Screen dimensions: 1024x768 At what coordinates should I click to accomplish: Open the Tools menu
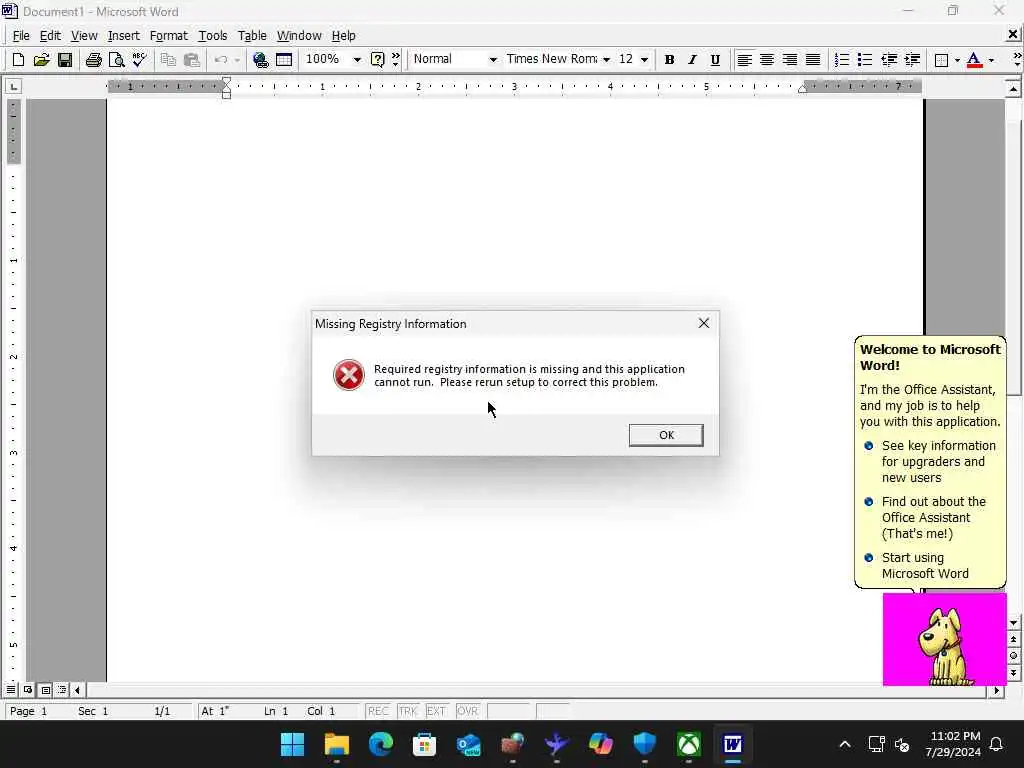(x=213, y=35)
